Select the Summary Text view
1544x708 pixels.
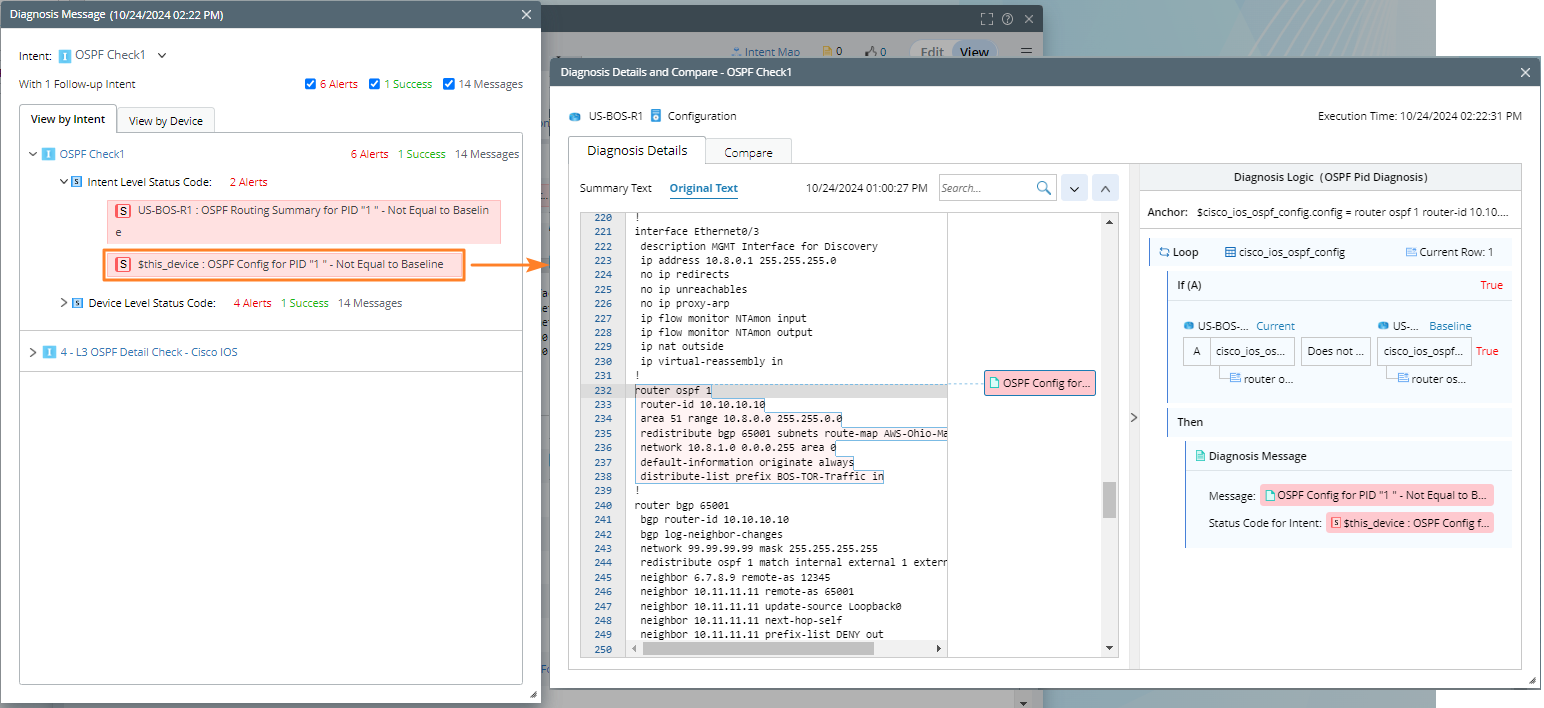[615, 188]
